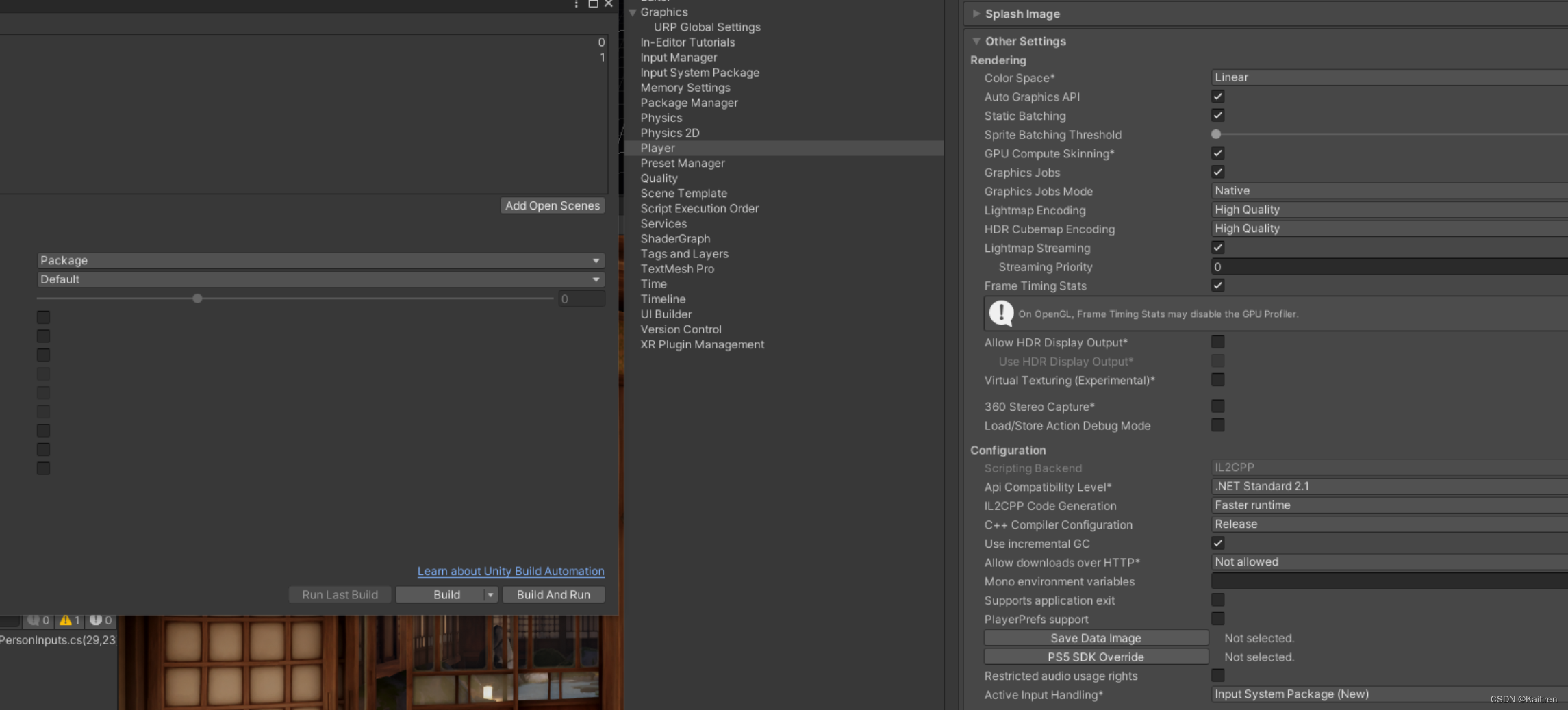Open Graphics Jobs Mode dropdown
The height and width of the screenshot is (710, 1568).
[x=1389, y=191]
